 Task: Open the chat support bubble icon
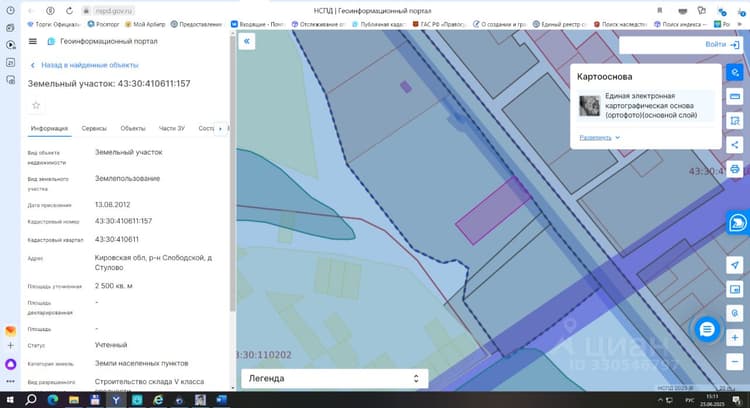click(707, 329)
